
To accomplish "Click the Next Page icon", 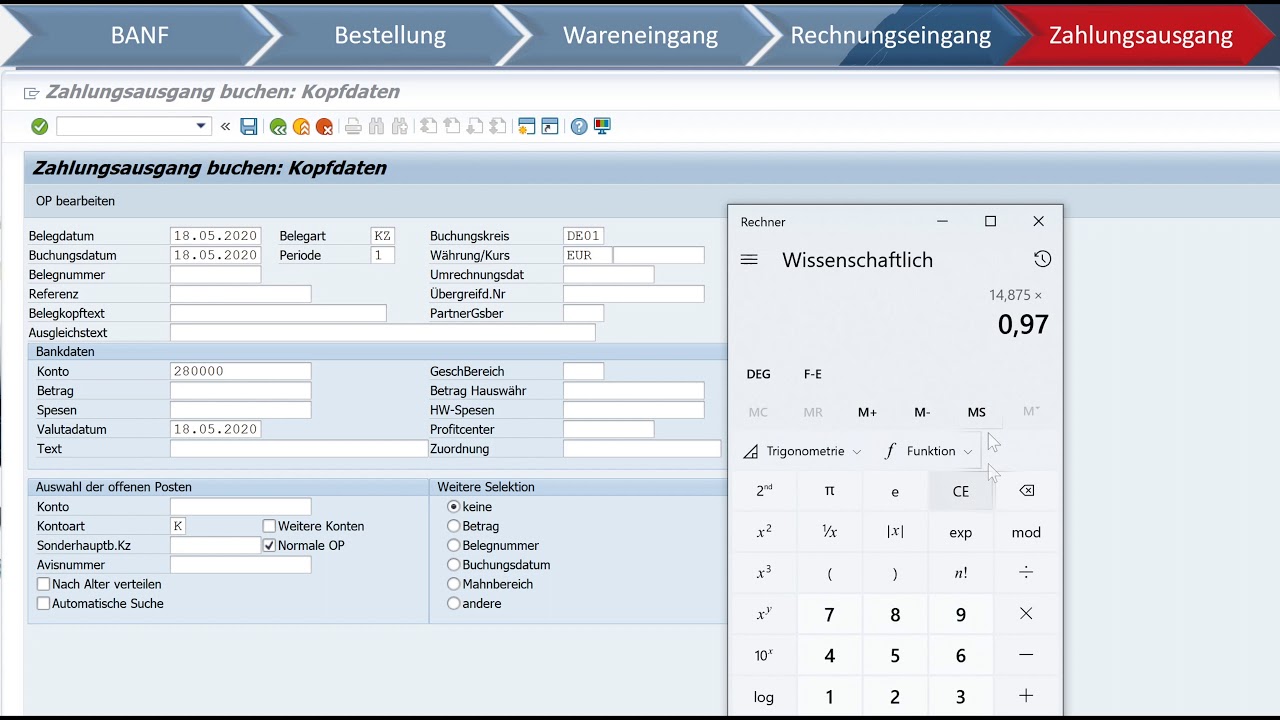I will click(474, 126).
